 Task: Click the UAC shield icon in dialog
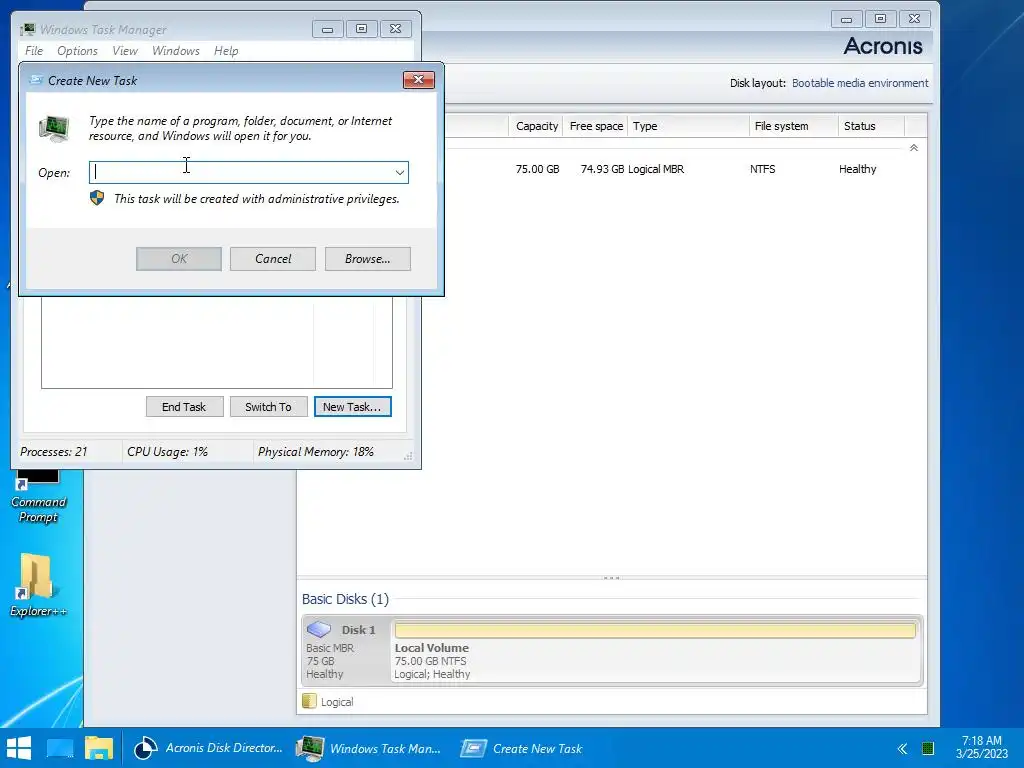97,198
